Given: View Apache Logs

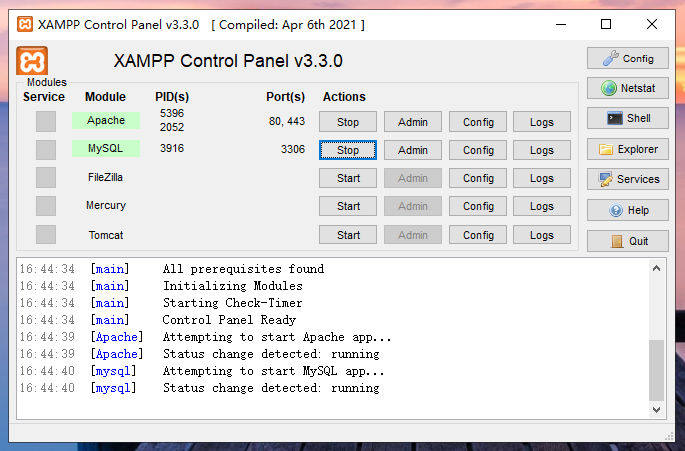Looking at the screenshot, I should point(542,122).
